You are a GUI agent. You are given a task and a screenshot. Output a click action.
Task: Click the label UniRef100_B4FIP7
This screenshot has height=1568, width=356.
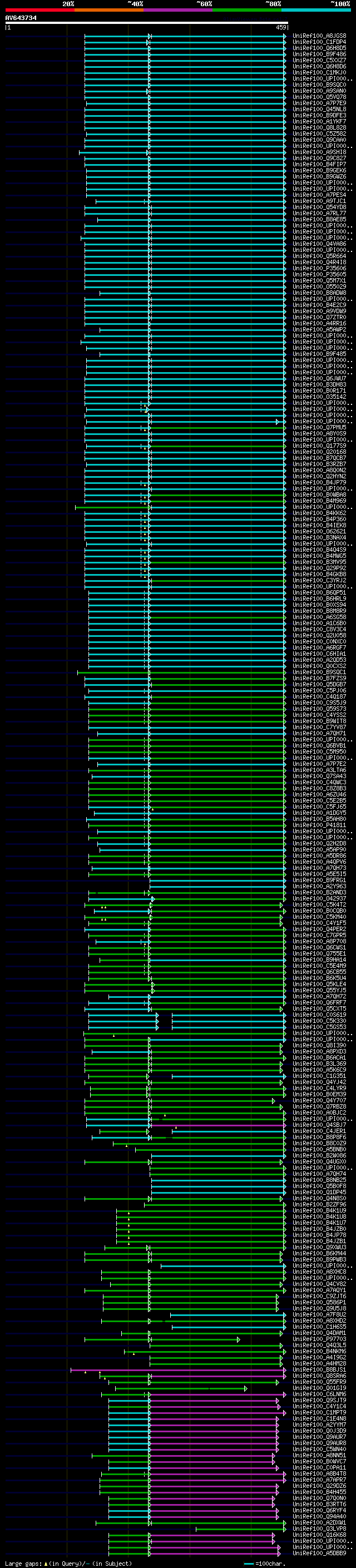pyautogui.click(x=319, y=164)
